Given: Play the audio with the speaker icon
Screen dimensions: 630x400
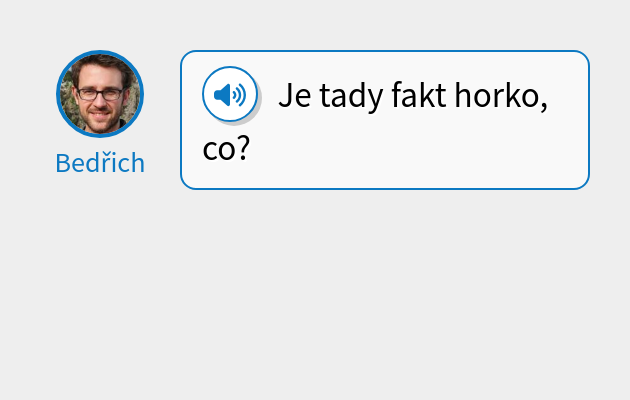Looking at the screenshot, I should pos(230,95).
